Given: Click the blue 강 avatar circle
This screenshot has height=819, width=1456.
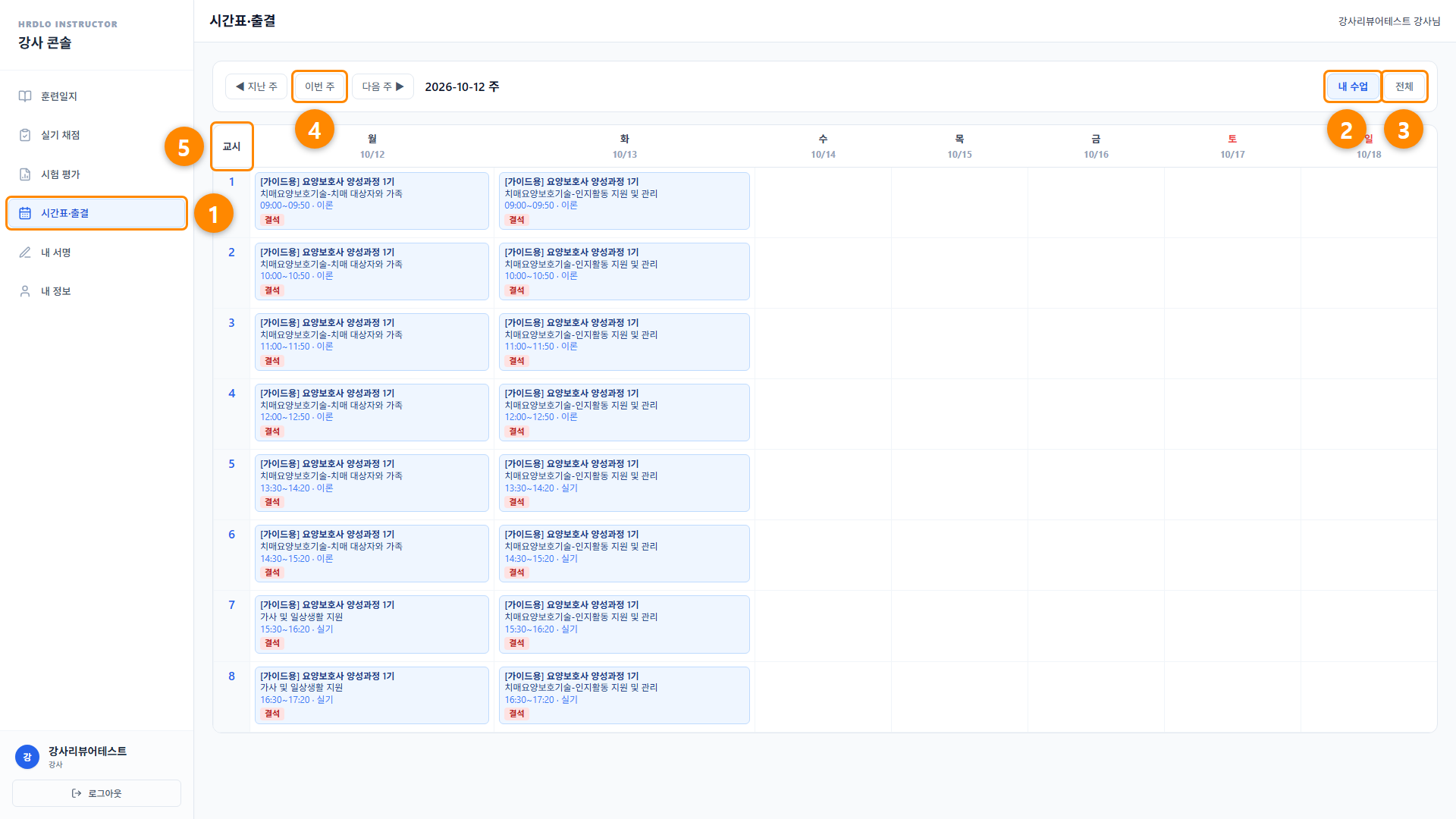Looking at the screenshot, I should pyautogui.click(x=27, y=757).
